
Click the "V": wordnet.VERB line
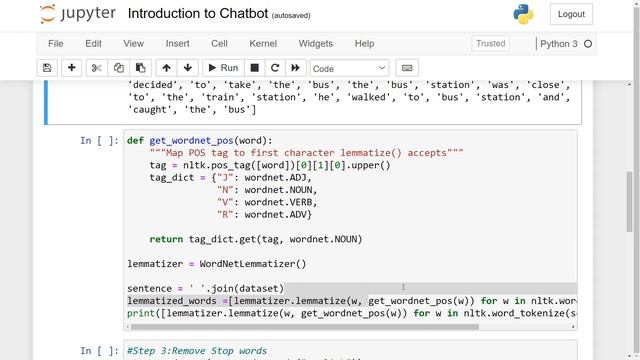[267, 202]
